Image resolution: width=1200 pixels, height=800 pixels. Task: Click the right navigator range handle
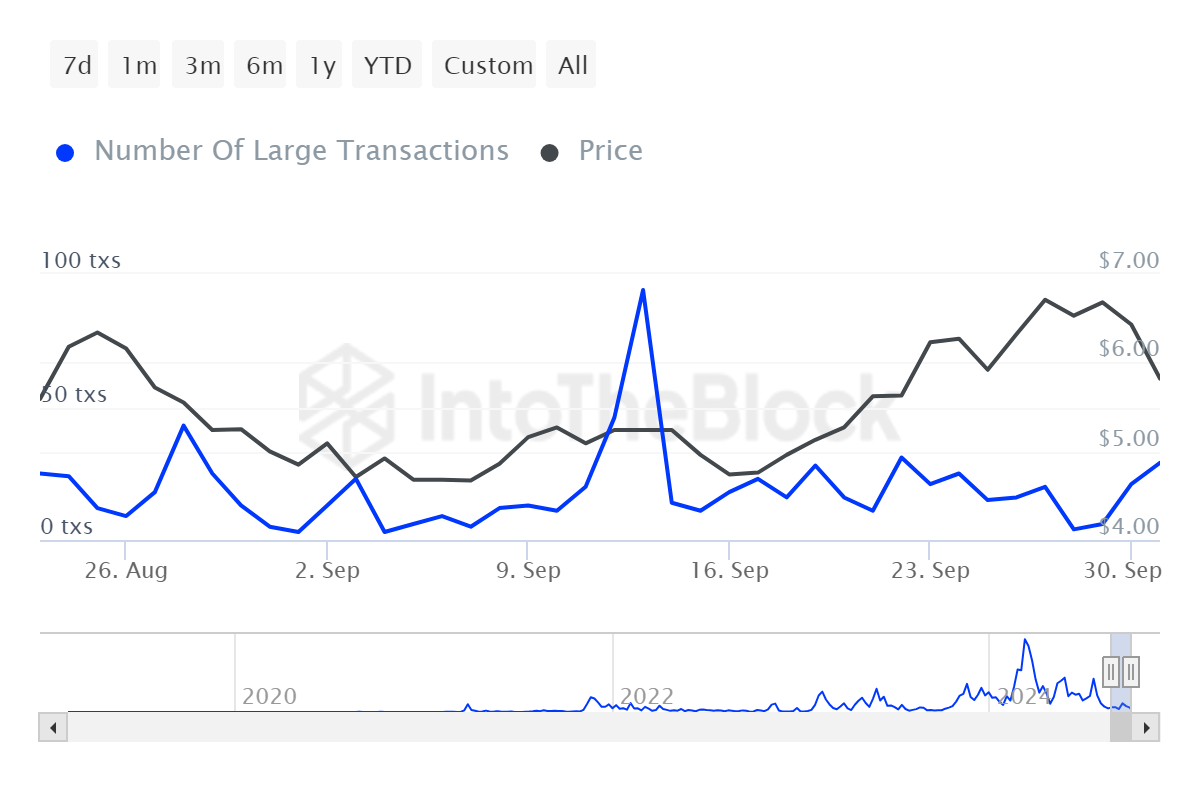click(x=1130, y=670)
